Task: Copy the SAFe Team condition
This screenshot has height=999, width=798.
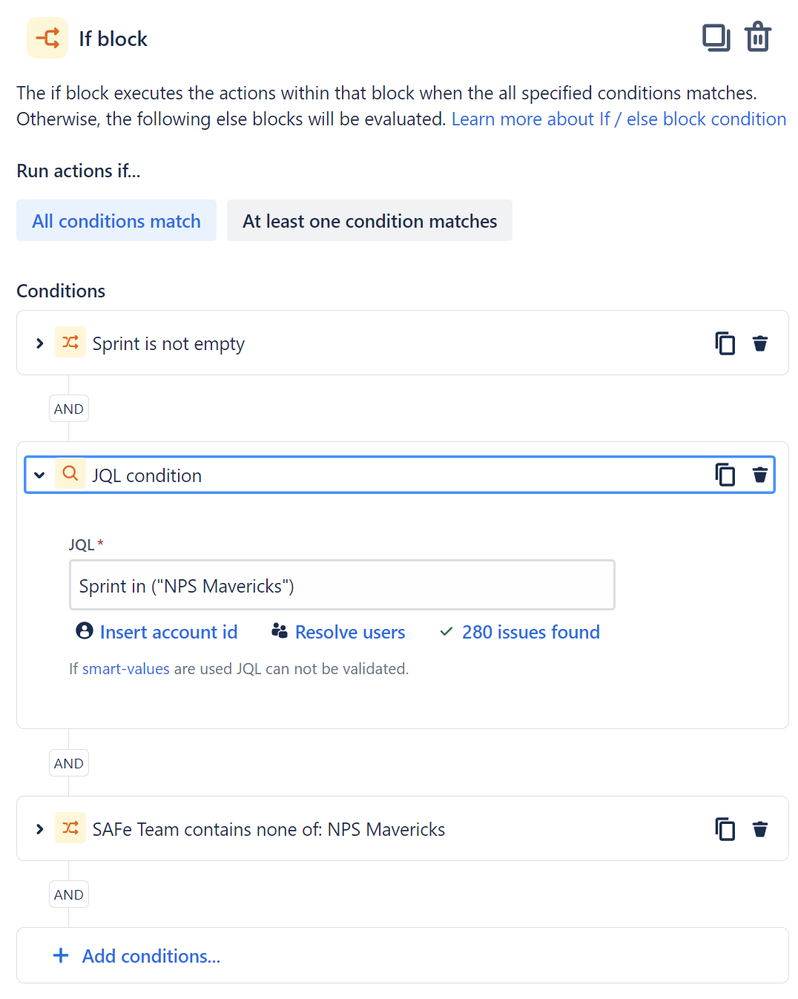Action: coord(725,829)
